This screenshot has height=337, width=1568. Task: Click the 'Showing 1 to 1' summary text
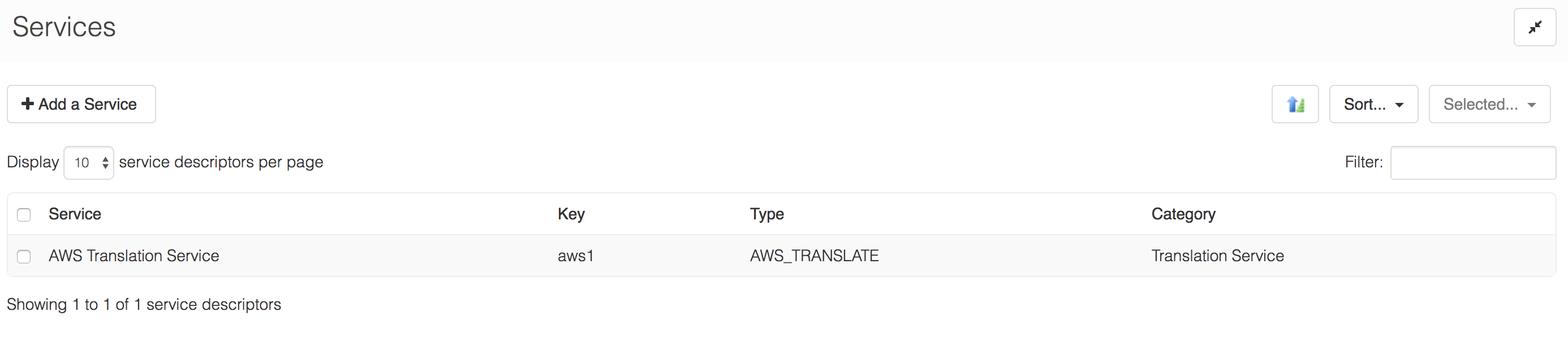pos(144,305)
